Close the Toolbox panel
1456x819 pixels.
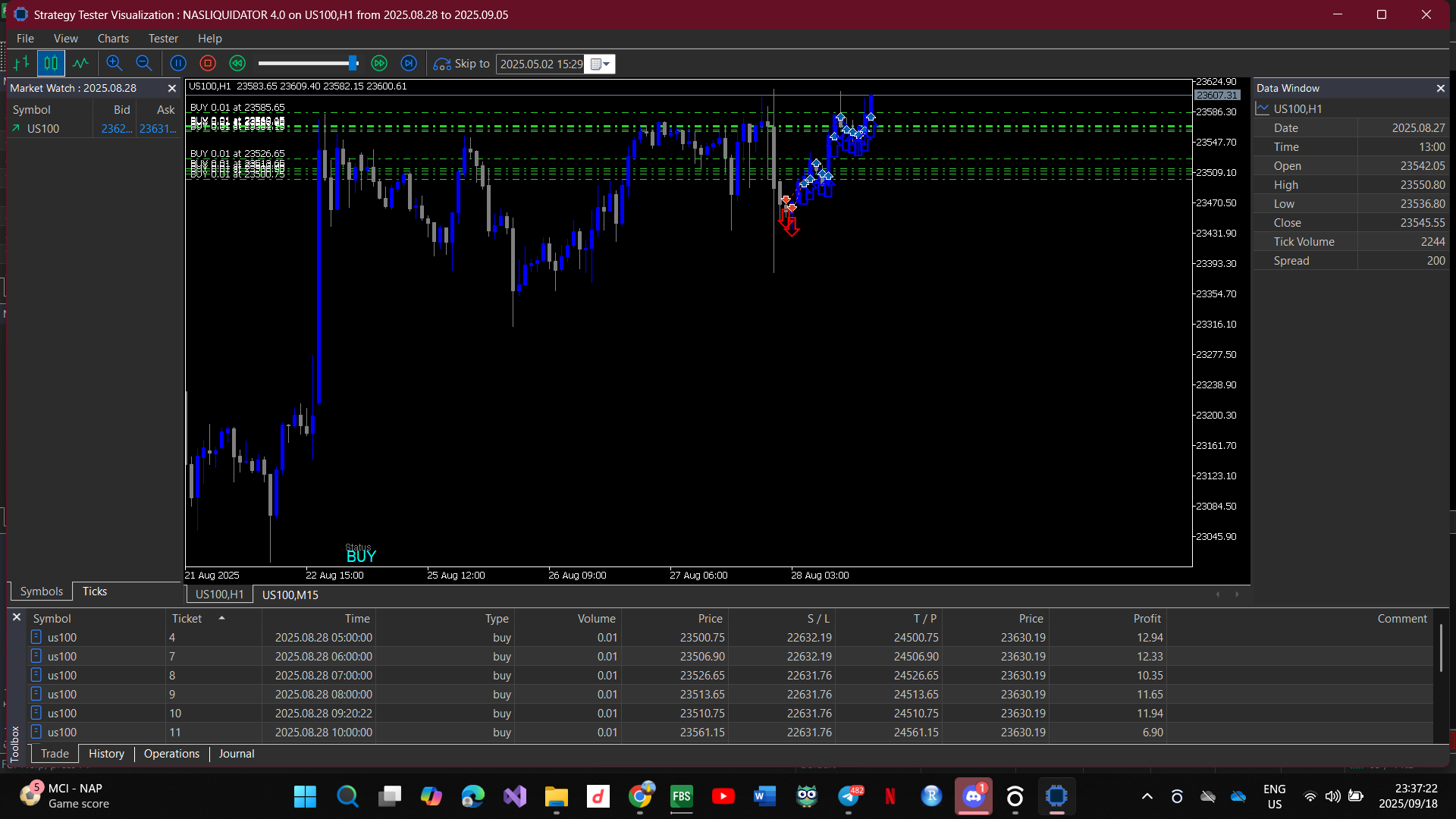[x=17, y=618]
